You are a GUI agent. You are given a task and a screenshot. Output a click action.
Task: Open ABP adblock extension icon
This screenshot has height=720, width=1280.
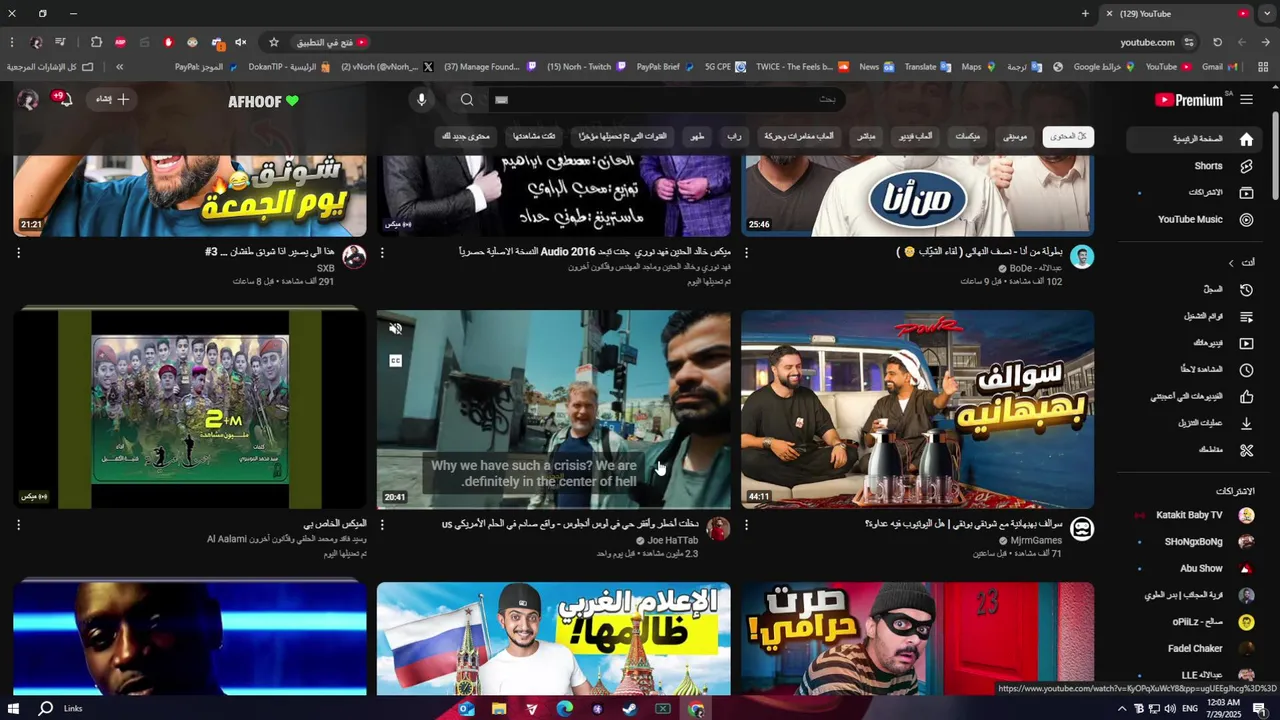[121, 42]
